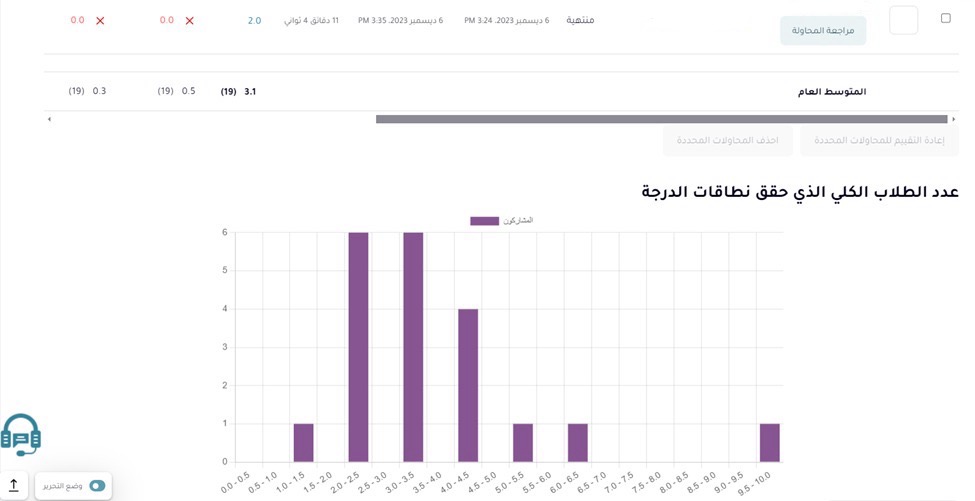This screenshot has width=975, height=501.
Task: Select the bar for grade range 3.0 - 3.5
Action: click(x=413, y=347)
